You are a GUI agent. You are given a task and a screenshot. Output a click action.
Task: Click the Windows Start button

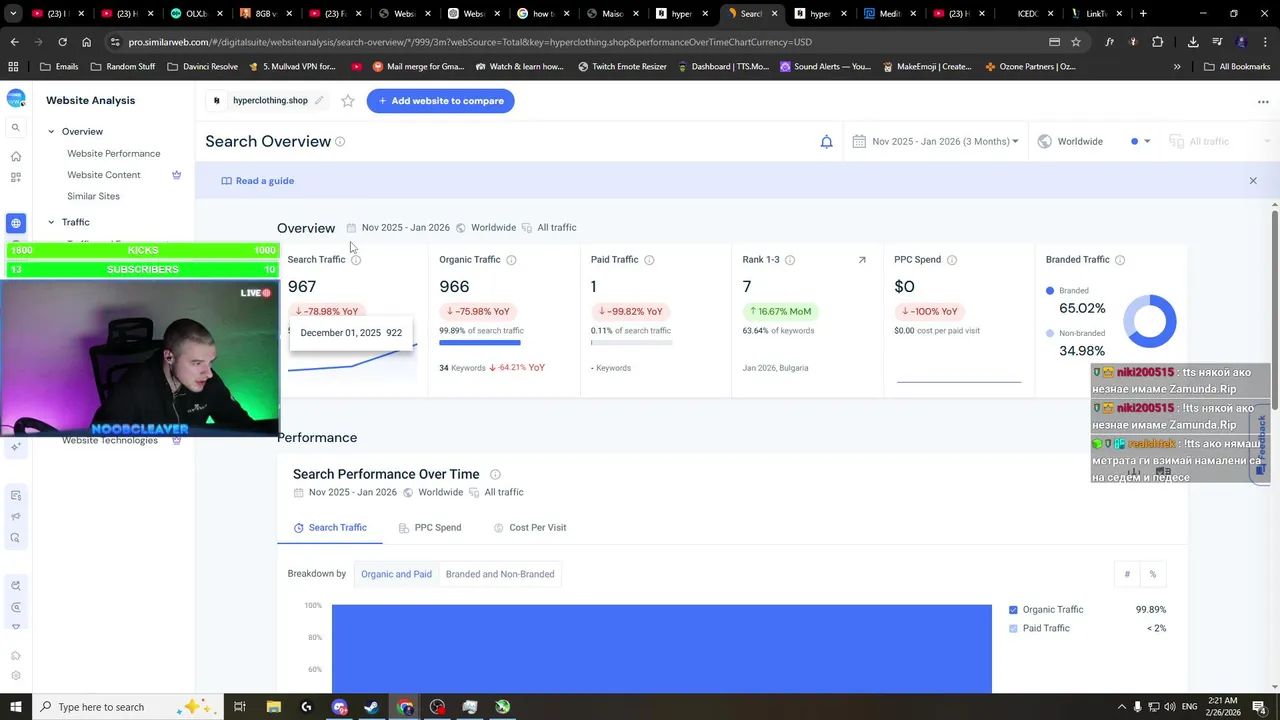click(14, 707)
